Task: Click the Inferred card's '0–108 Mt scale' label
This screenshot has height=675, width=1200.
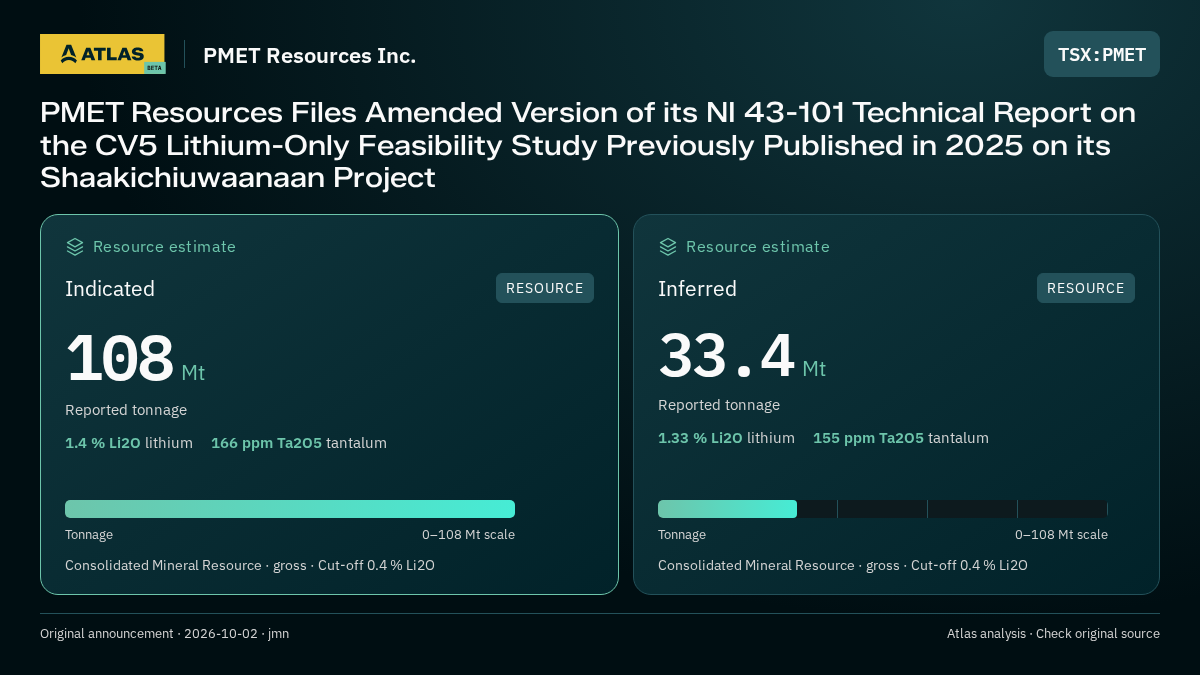Action: pos(1061,535)
